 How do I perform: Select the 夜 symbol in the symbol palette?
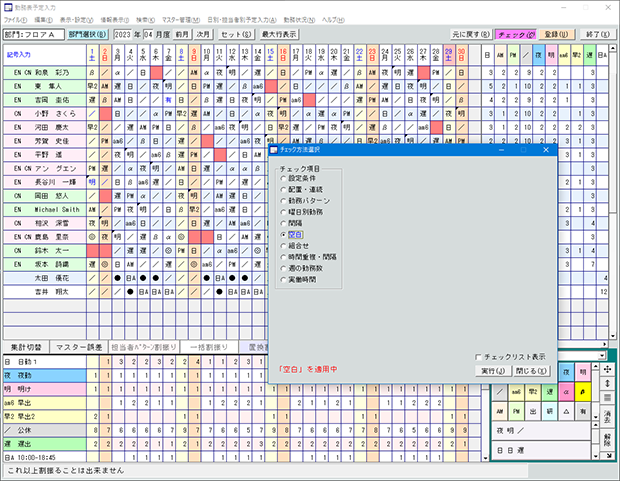(566, 372)
